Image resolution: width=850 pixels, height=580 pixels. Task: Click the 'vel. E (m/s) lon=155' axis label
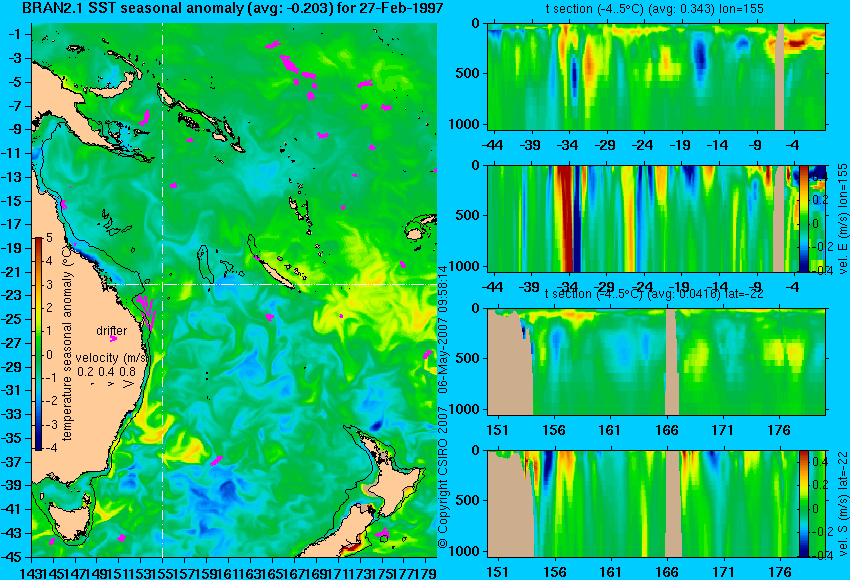click(842, 219)
